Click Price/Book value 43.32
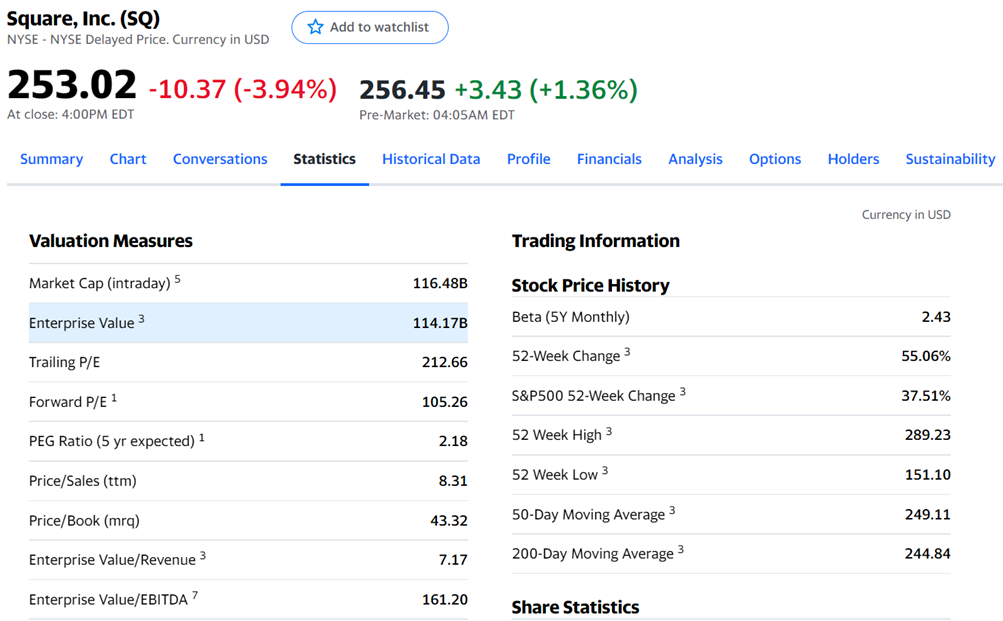This screenshot has height=621, width=1003. click(x=448, y=521)
